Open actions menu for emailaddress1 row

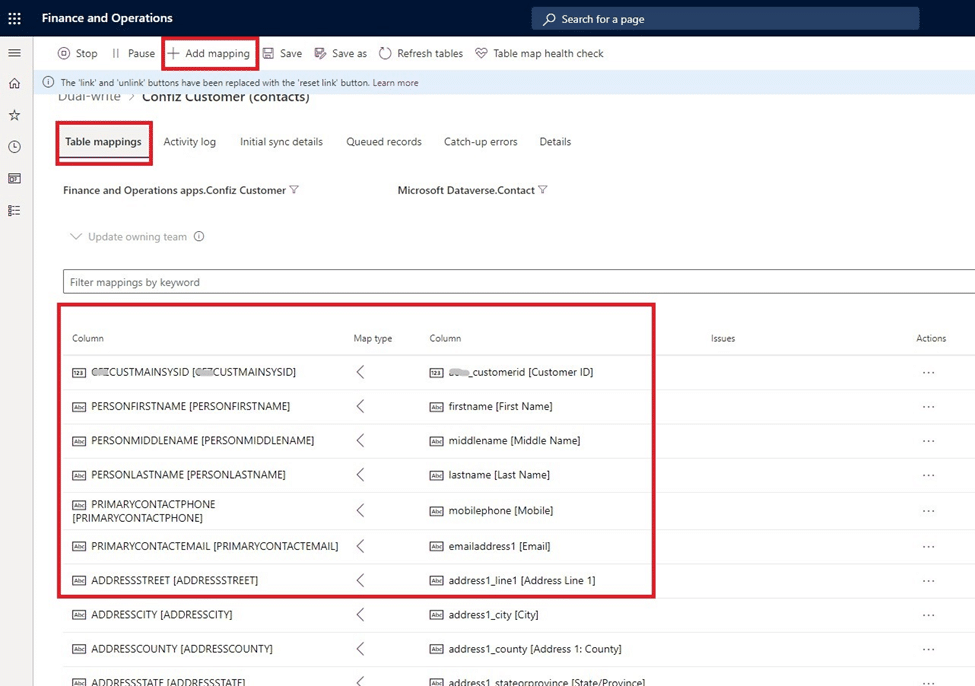tap(928, 547)
